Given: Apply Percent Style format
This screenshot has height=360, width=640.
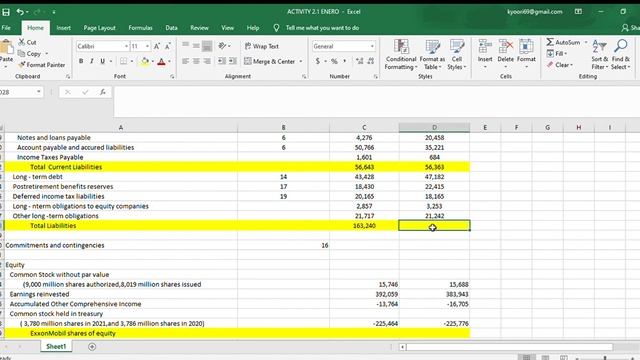Looking at the screenshot, I should 334,61.
